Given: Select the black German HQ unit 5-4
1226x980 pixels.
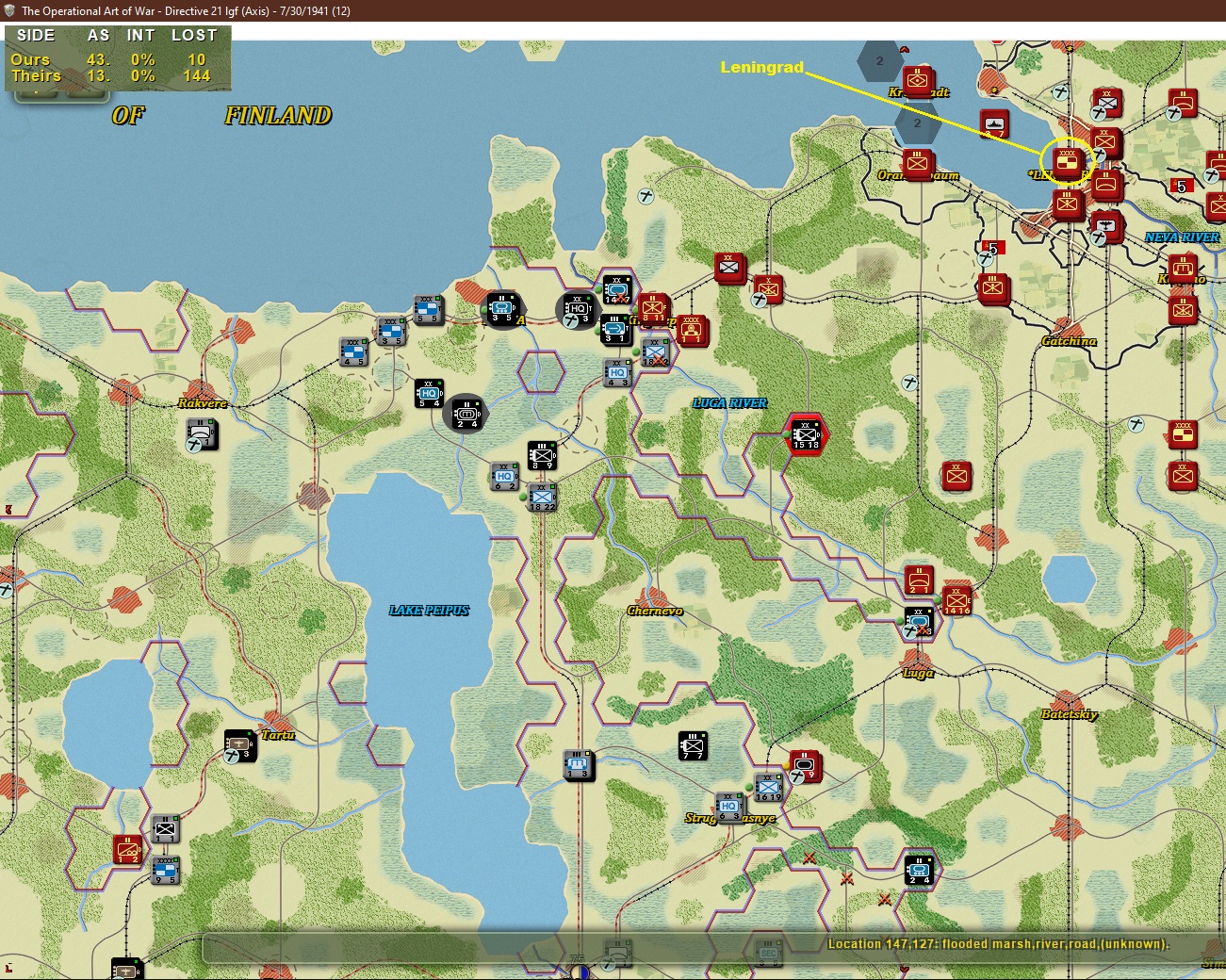Looking at the screenshot, I should [x=429, y=393].
